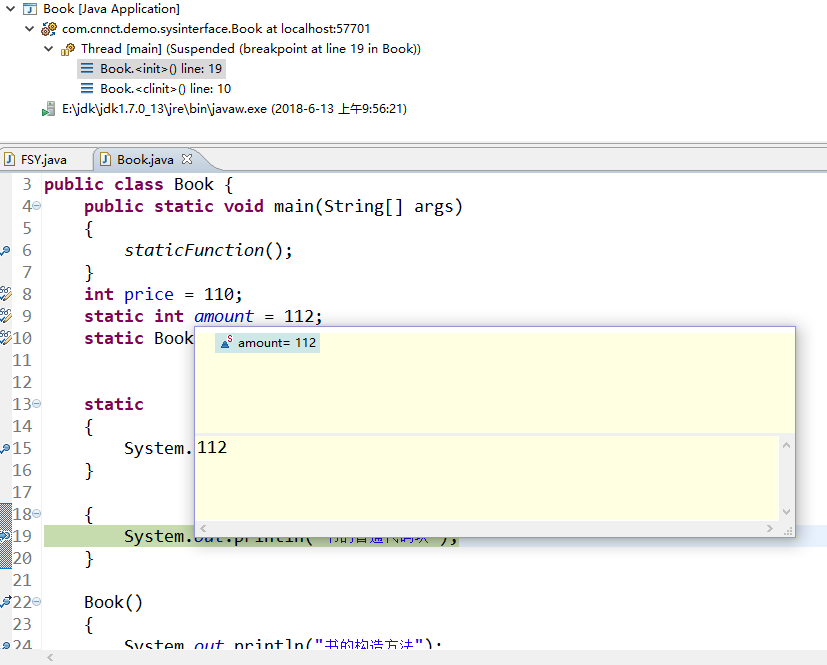Switch to the FSY.java editor tab
The width and height of the screenshot is (827, 665).
point(43,160)
